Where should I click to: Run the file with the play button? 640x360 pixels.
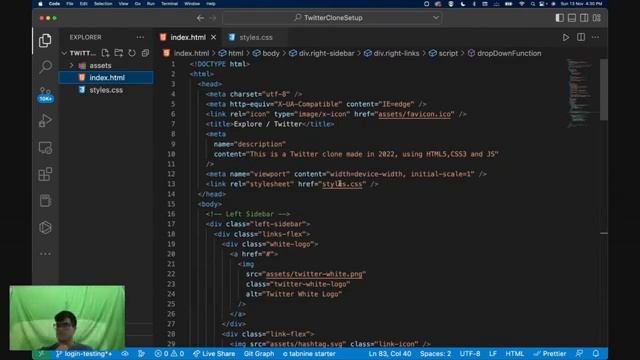tap(566, 38)
